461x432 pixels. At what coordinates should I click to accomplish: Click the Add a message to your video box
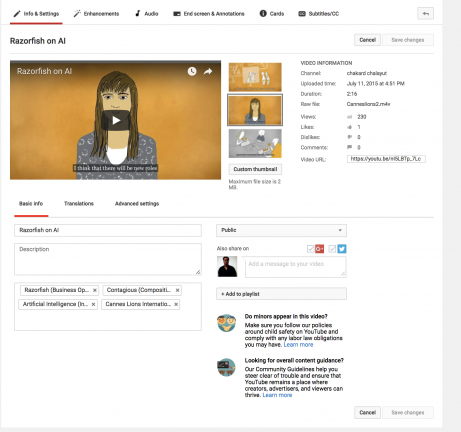pyautogui.click(x=296, y=267)
